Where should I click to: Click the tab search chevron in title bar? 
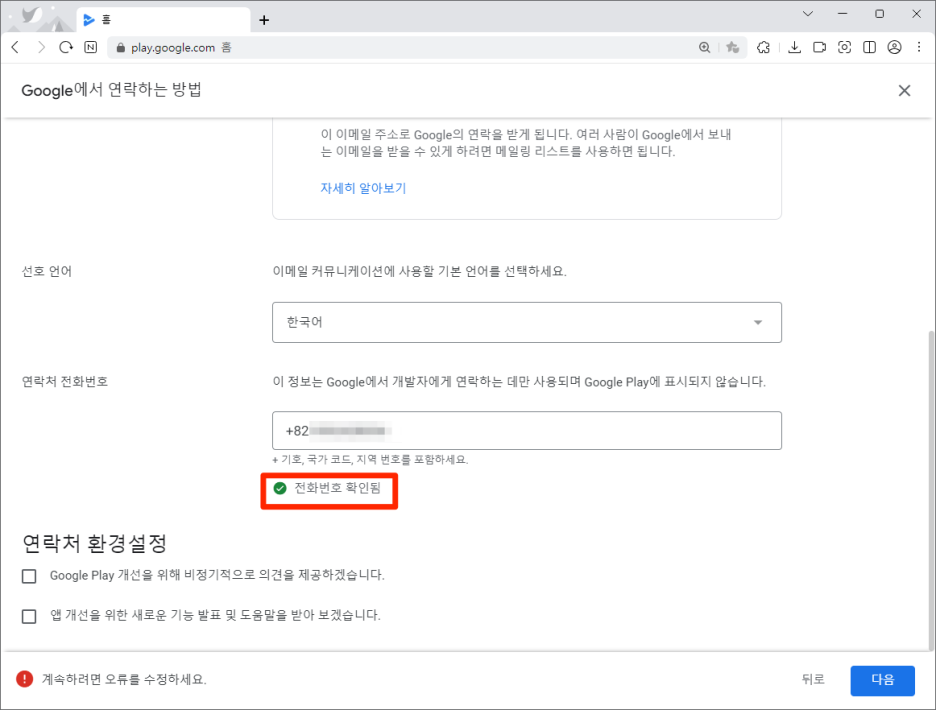[808, 14]
